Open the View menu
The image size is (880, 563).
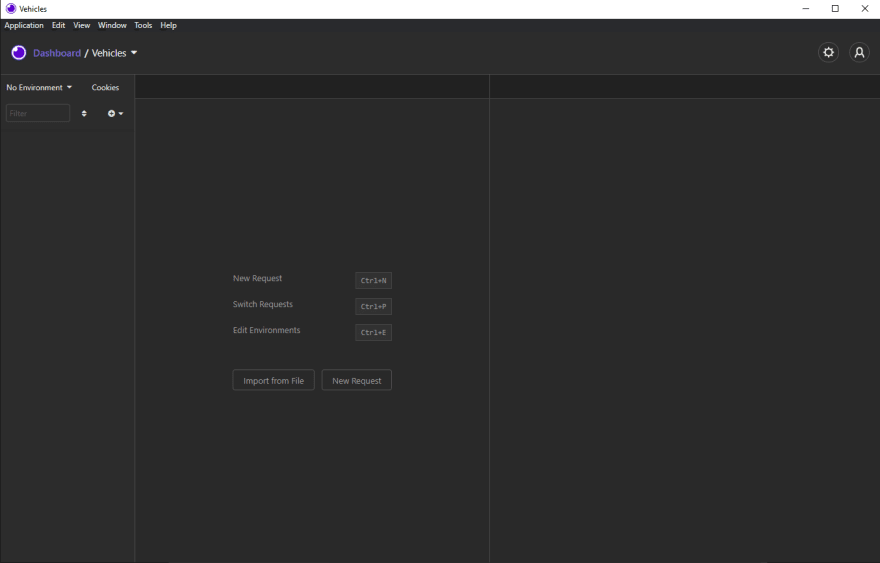[81, 25]
